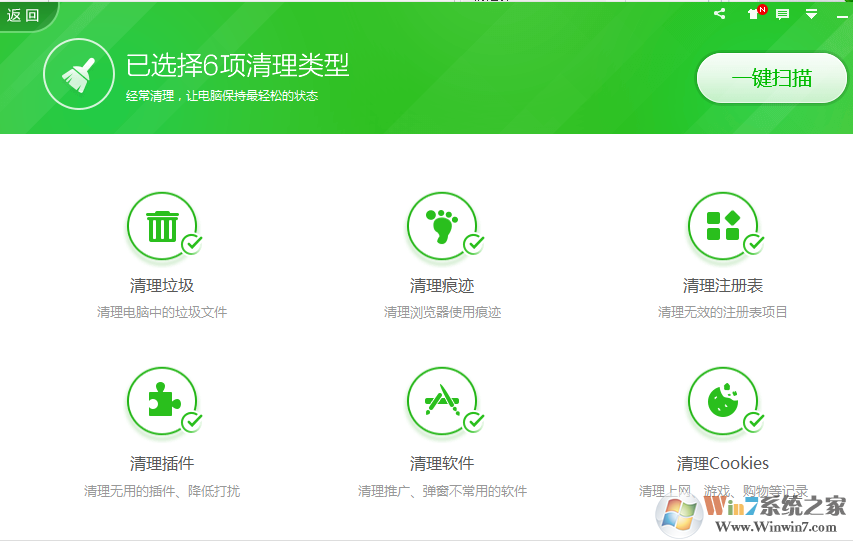Image resolution: width=853 pixels, height=541 pixels.
Task: Click the 清理软件 label text
Action: coord(442,464)
